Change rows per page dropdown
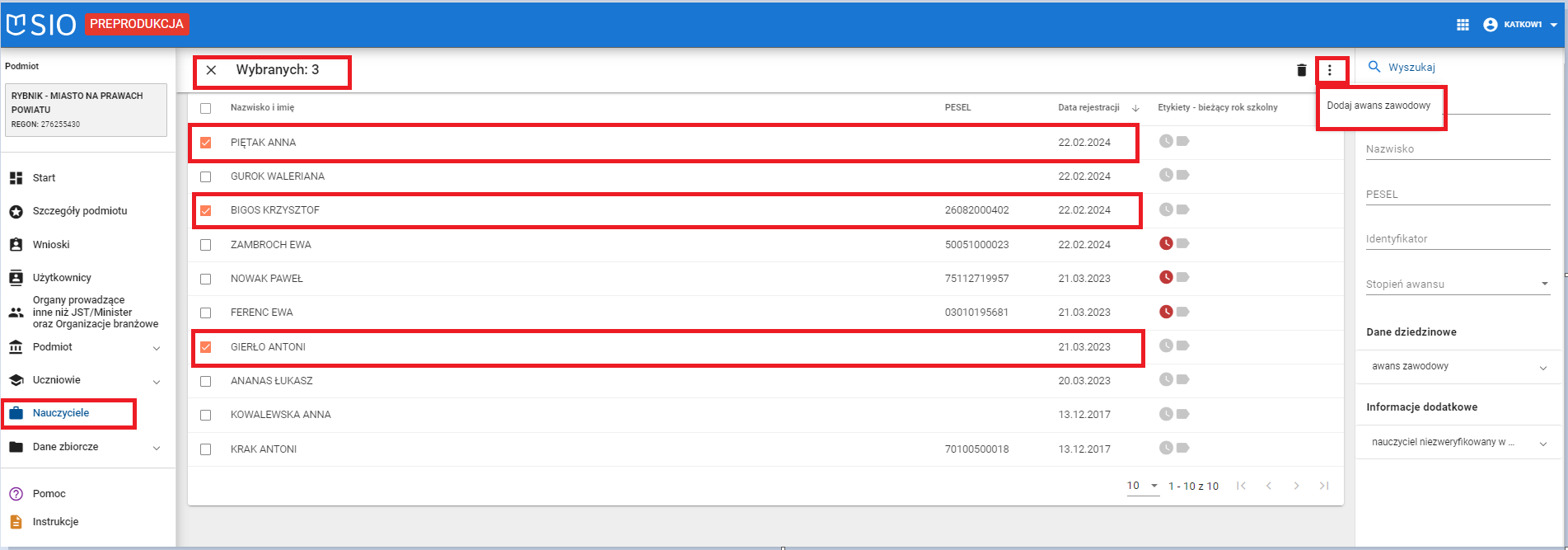This screenshot has height=550, width=1568. click(1142, 486)
